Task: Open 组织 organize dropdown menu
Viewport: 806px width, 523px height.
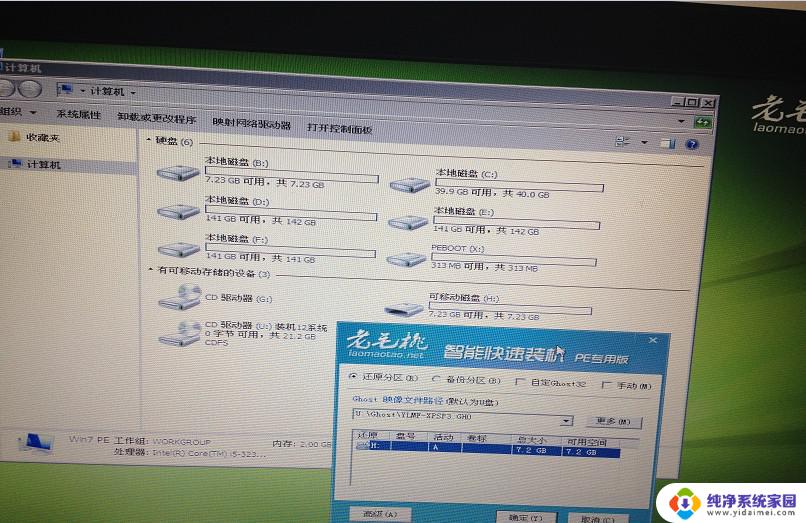Action: [17, 111]
